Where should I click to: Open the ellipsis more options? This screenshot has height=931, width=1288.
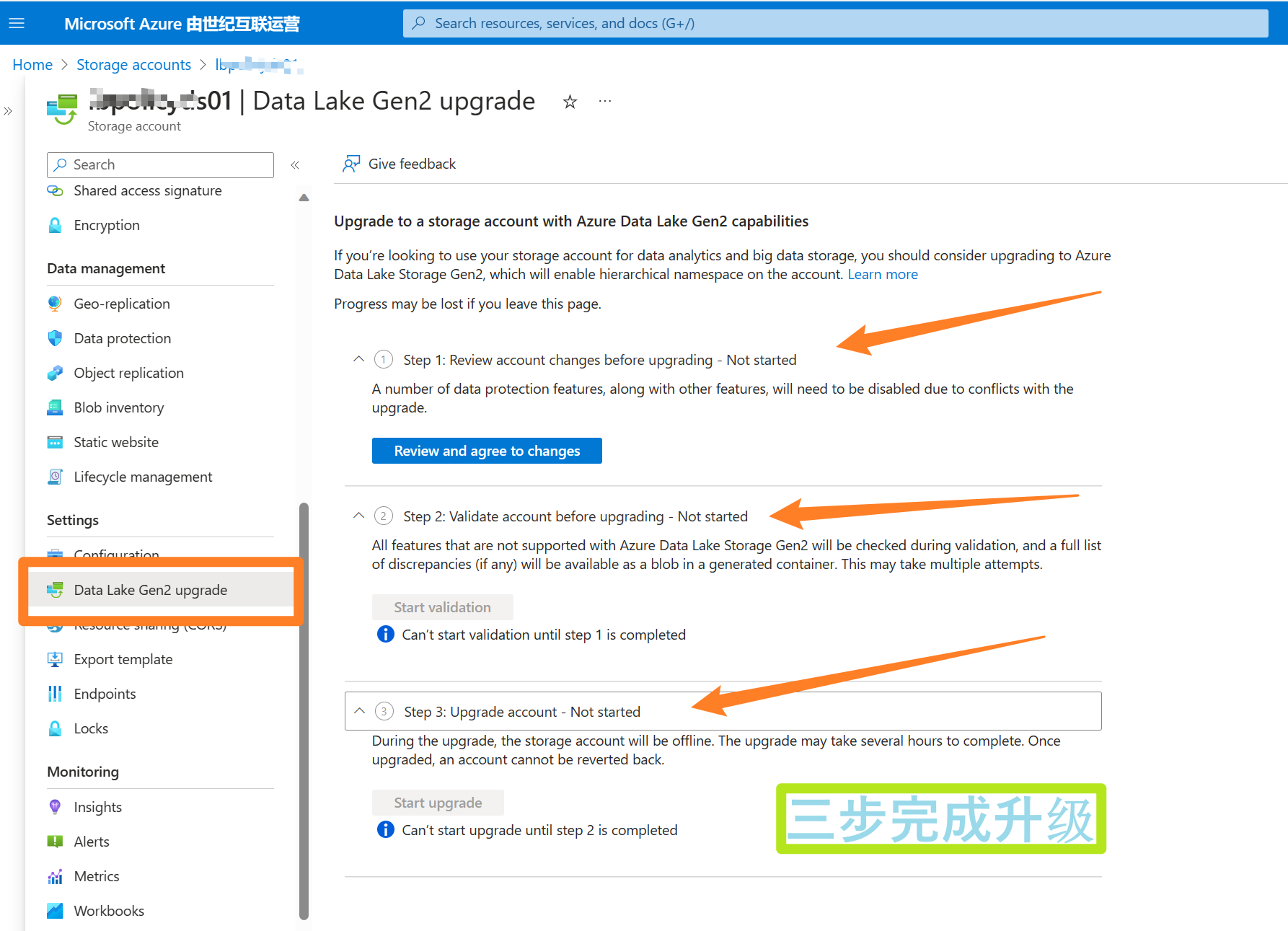tap(604, 102)
